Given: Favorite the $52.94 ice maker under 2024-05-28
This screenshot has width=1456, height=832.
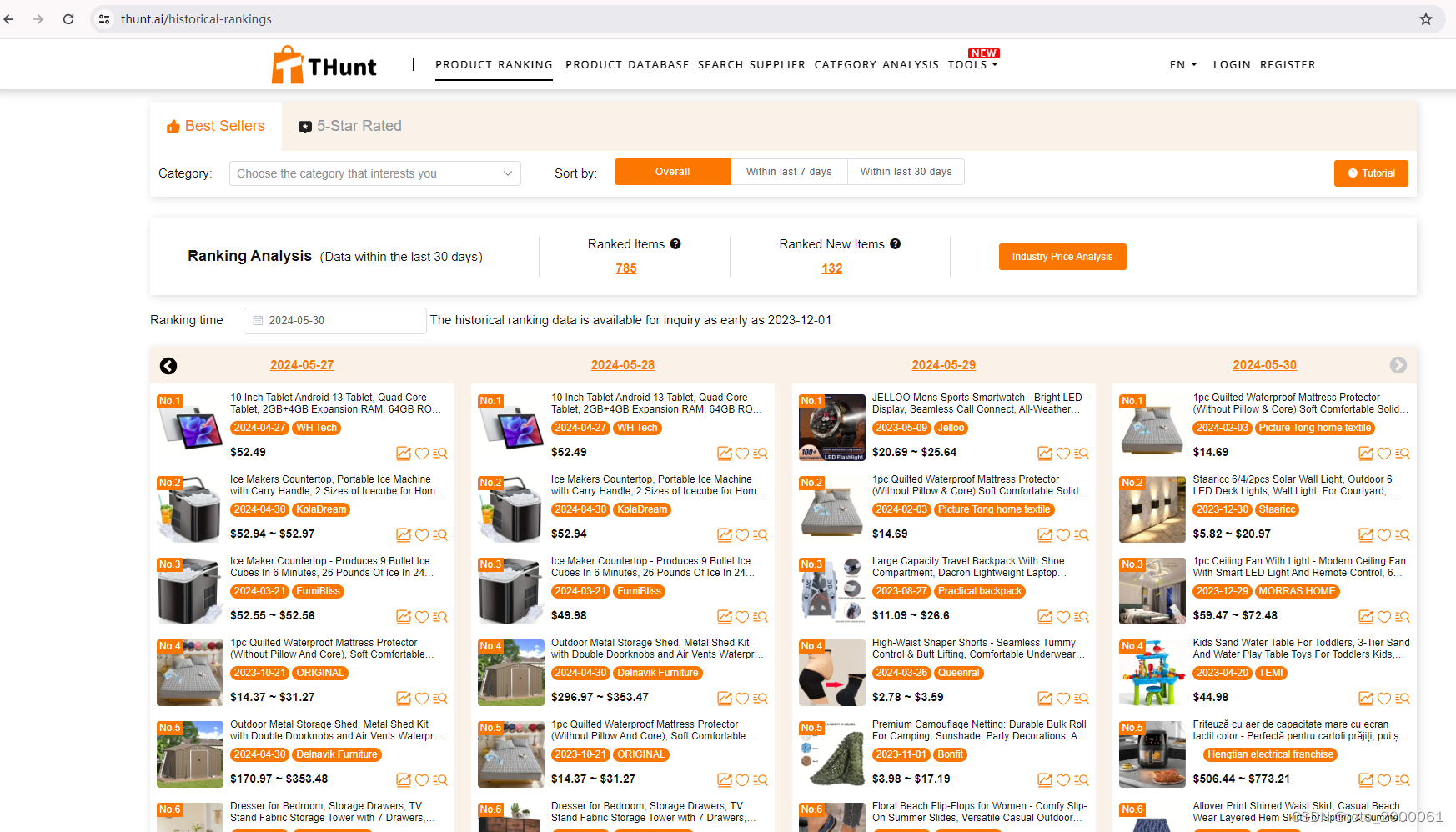Looking at the screenshot, I should tap(742, 535).
